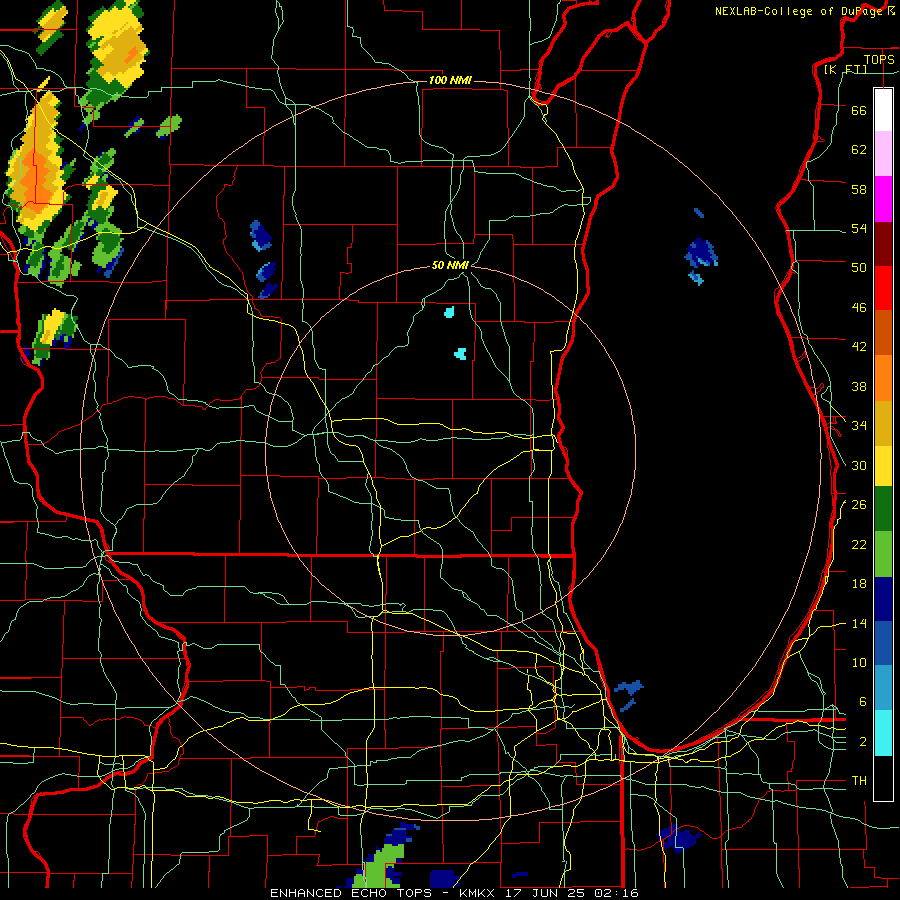This screenshot has height=900, width=900.
Task: Select the dark maroon legend swatch
Action: [883, 244]
